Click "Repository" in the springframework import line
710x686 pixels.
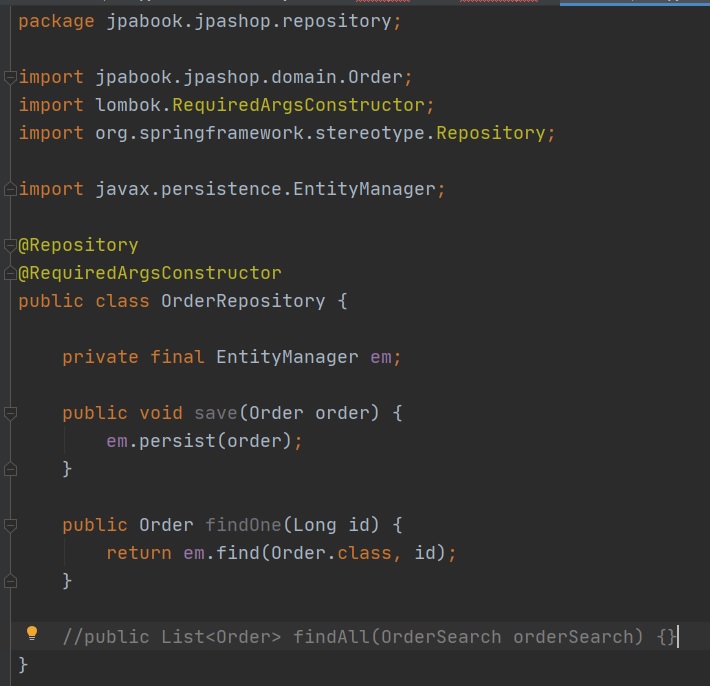point(491,133)
